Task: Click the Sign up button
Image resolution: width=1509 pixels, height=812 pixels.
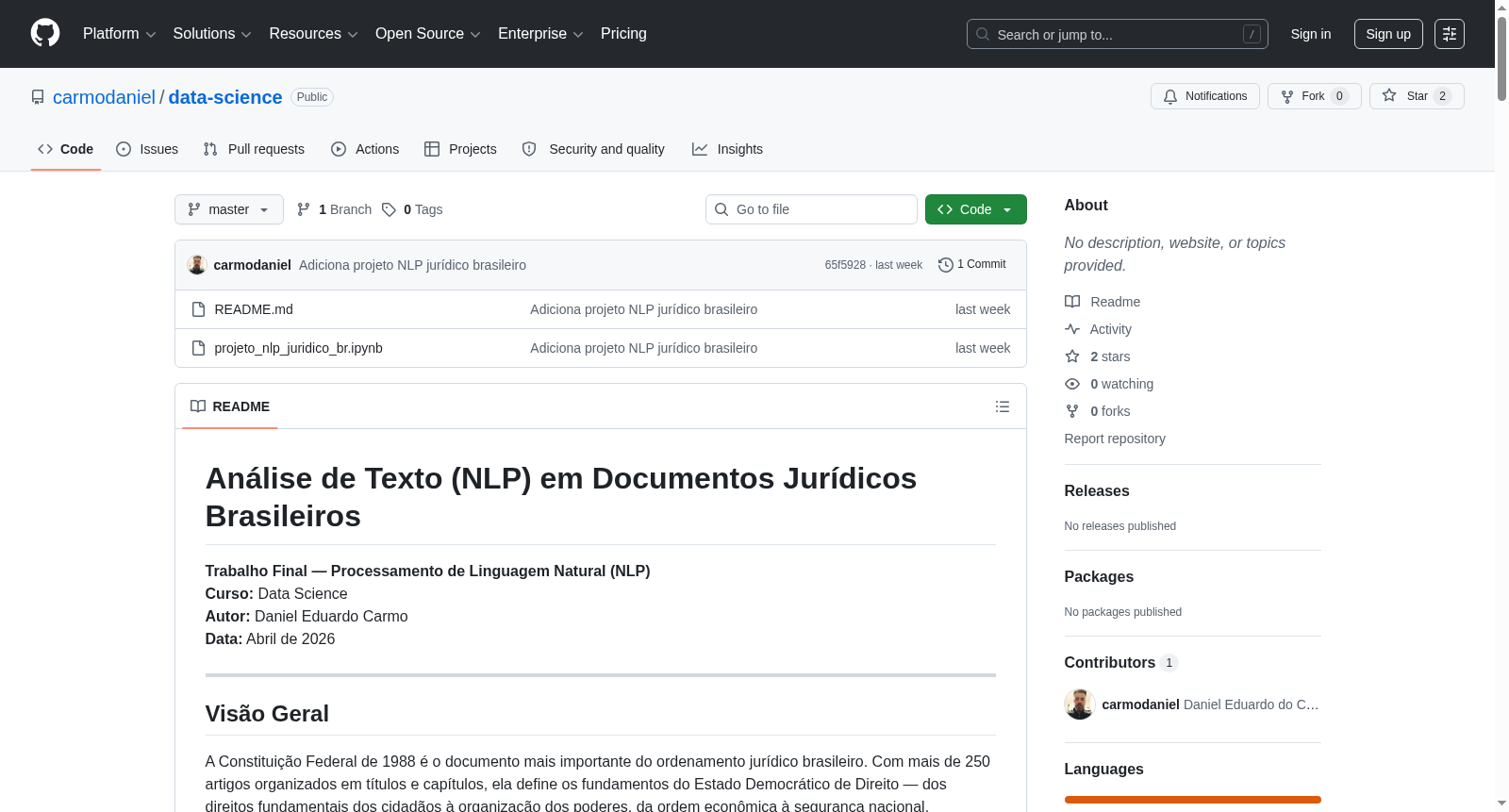Action: 1388,34
